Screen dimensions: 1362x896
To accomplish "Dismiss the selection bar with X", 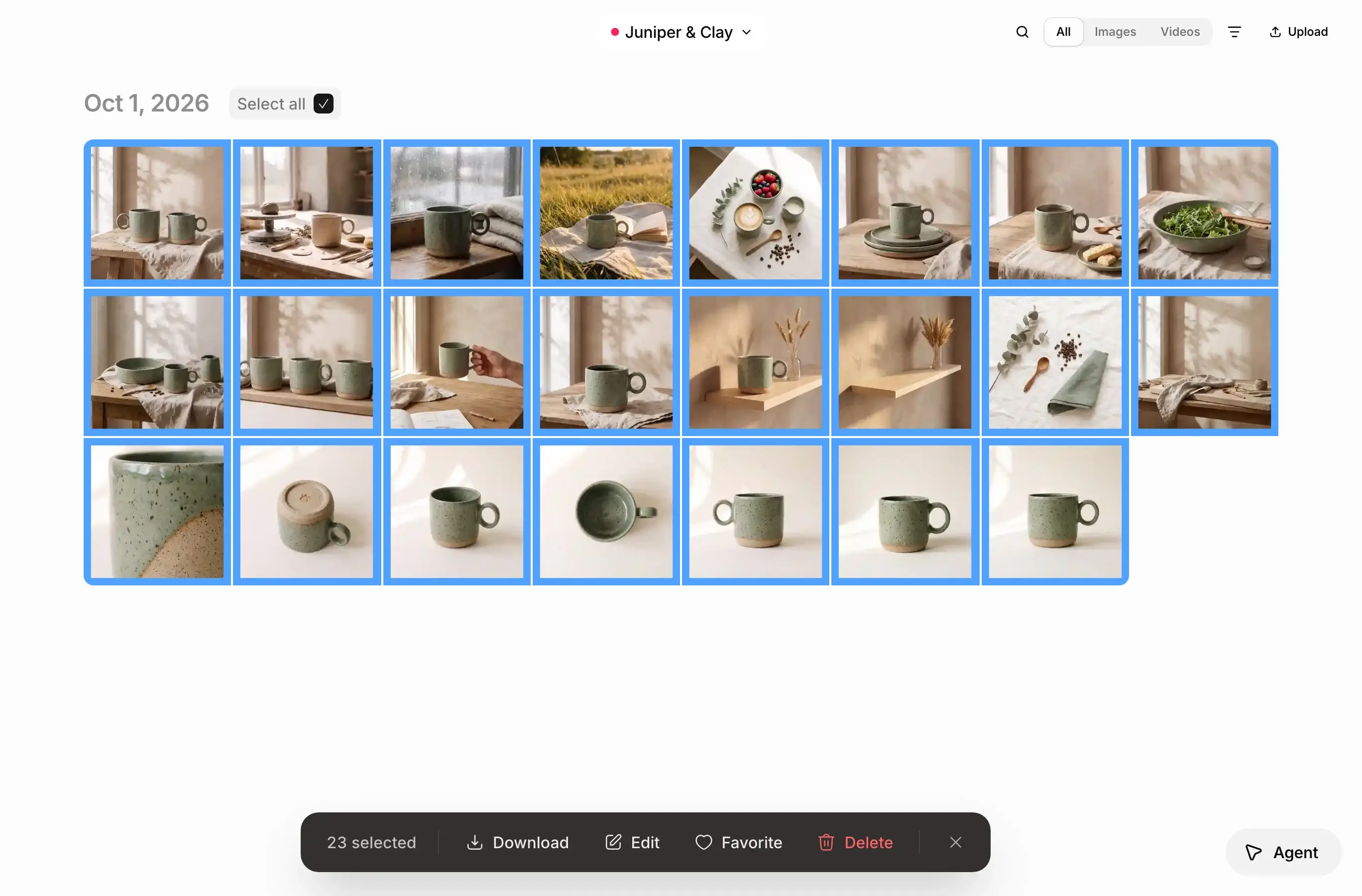I will tap(955, 842).
